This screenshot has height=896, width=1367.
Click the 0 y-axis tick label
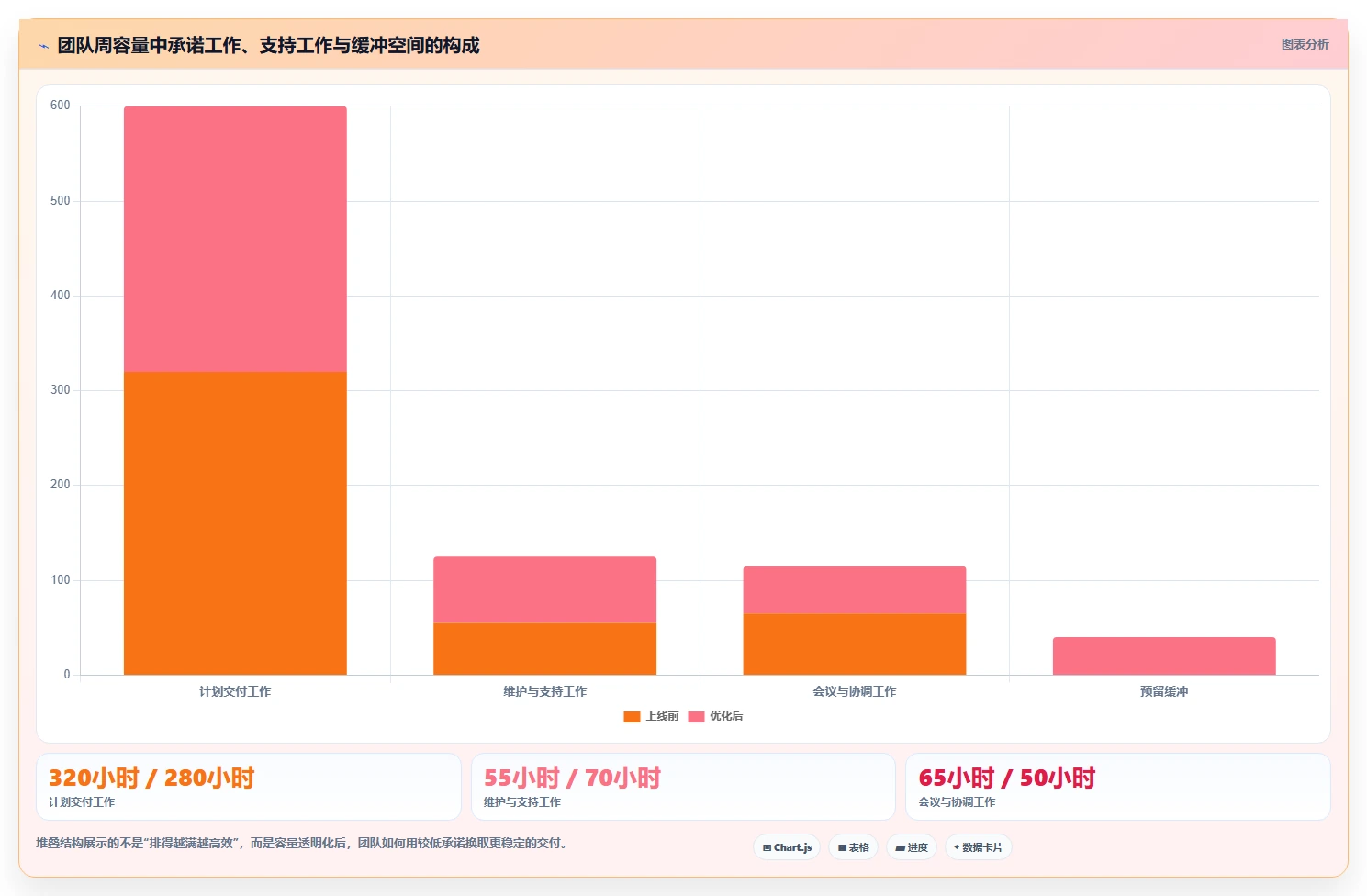[x=67, y=675]
